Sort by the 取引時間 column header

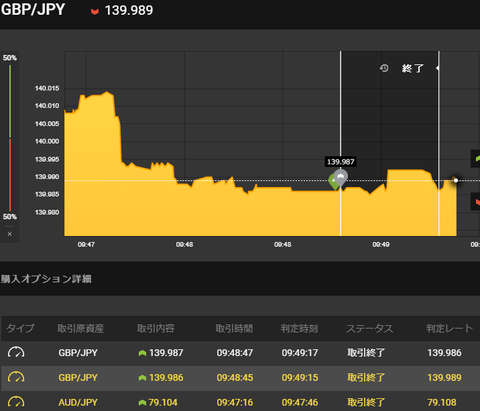coord(234,328)
